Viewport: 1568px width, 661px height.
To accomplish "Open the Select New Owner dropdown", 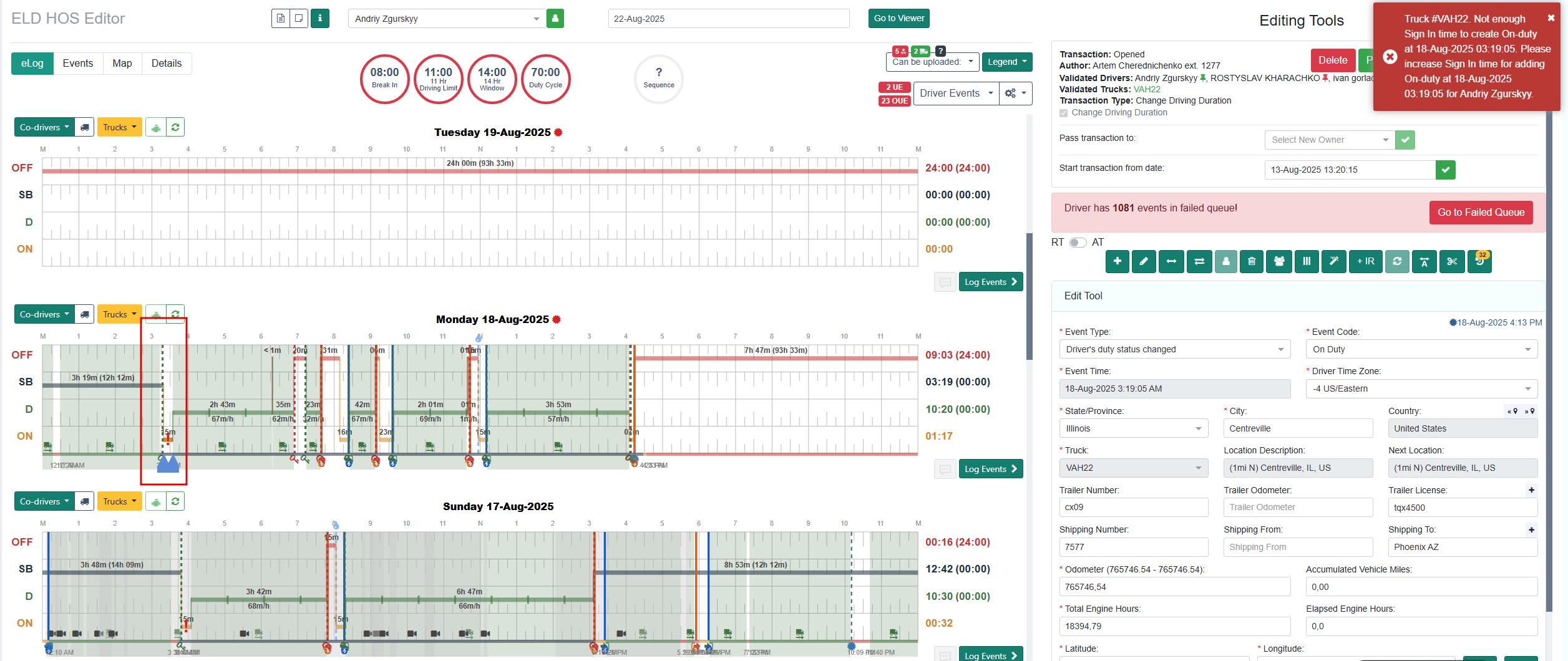I will pos(1330,140).
